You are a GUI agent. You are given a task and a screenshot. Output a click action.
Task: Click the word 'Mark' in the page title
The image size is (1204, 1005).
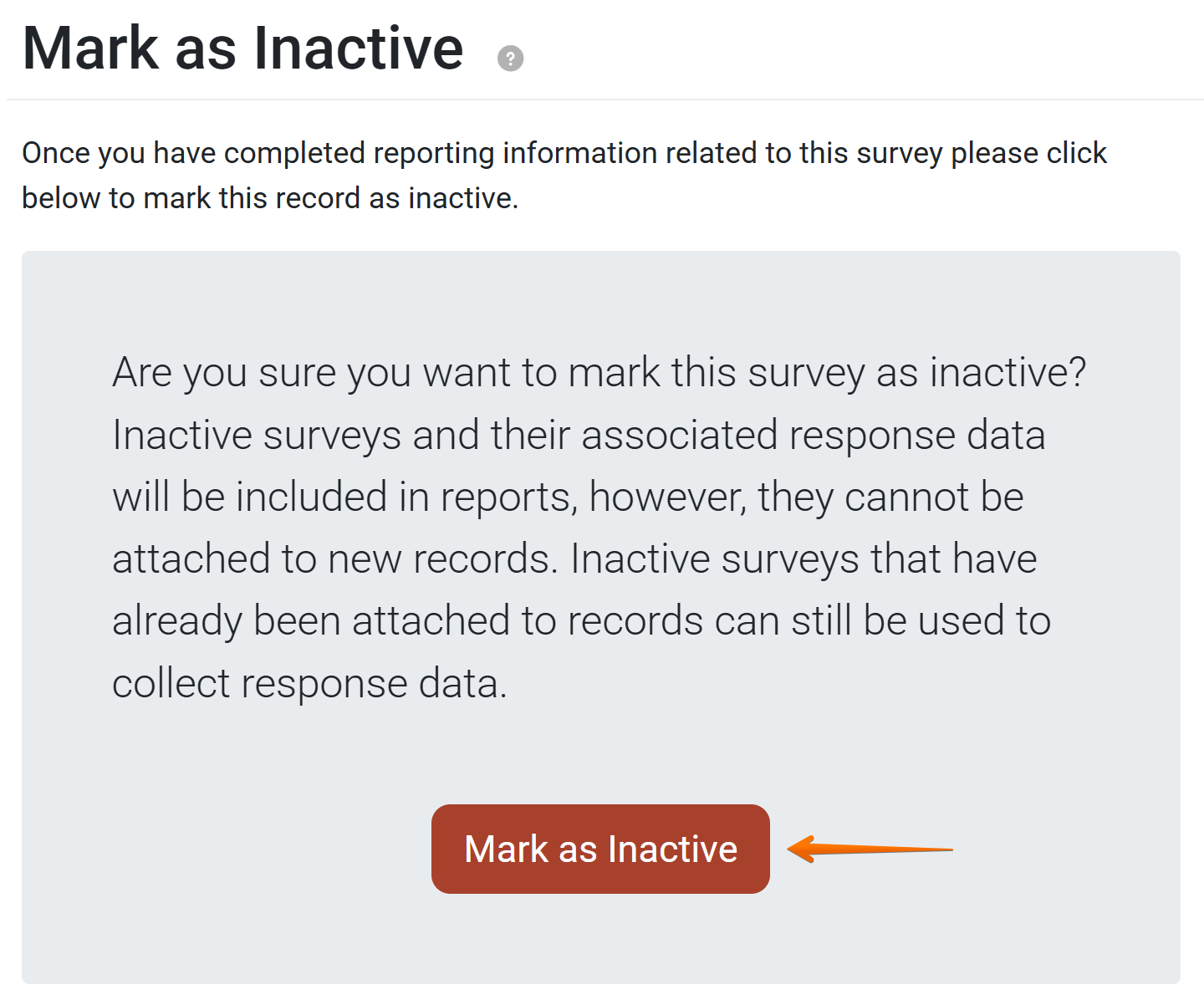(90, 48)
